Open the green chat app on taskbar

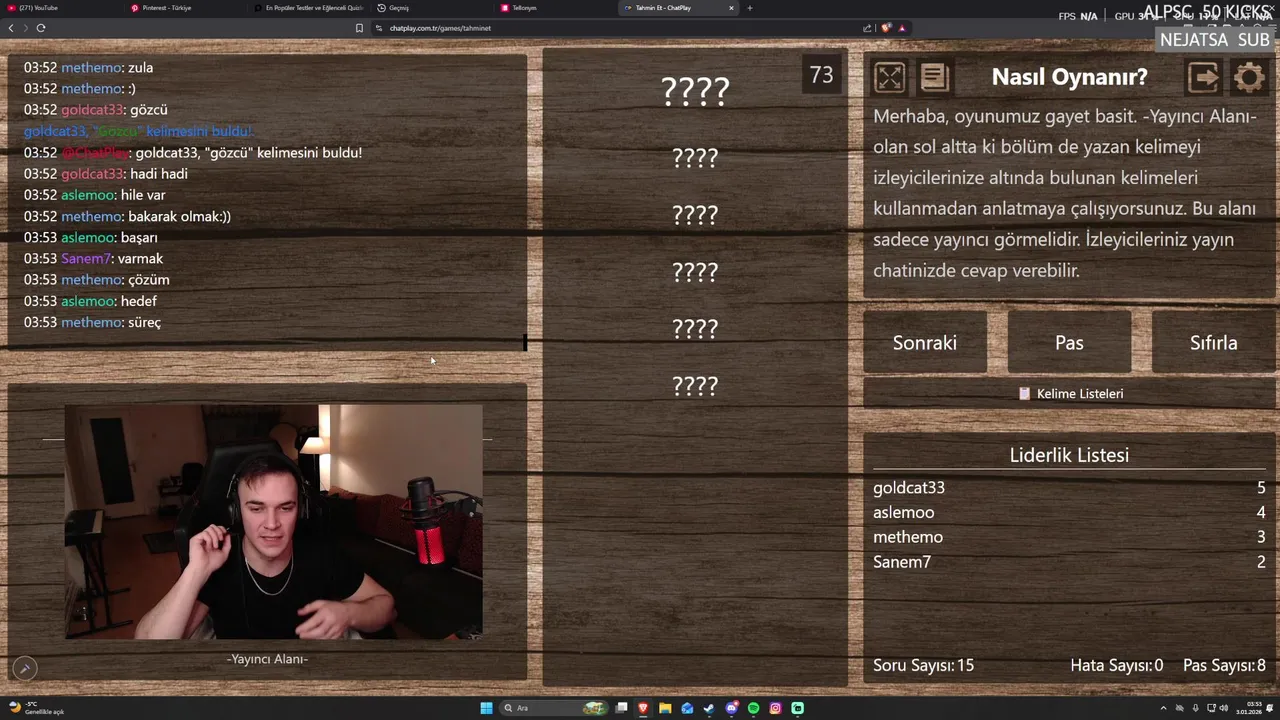(x=797, y=708)
